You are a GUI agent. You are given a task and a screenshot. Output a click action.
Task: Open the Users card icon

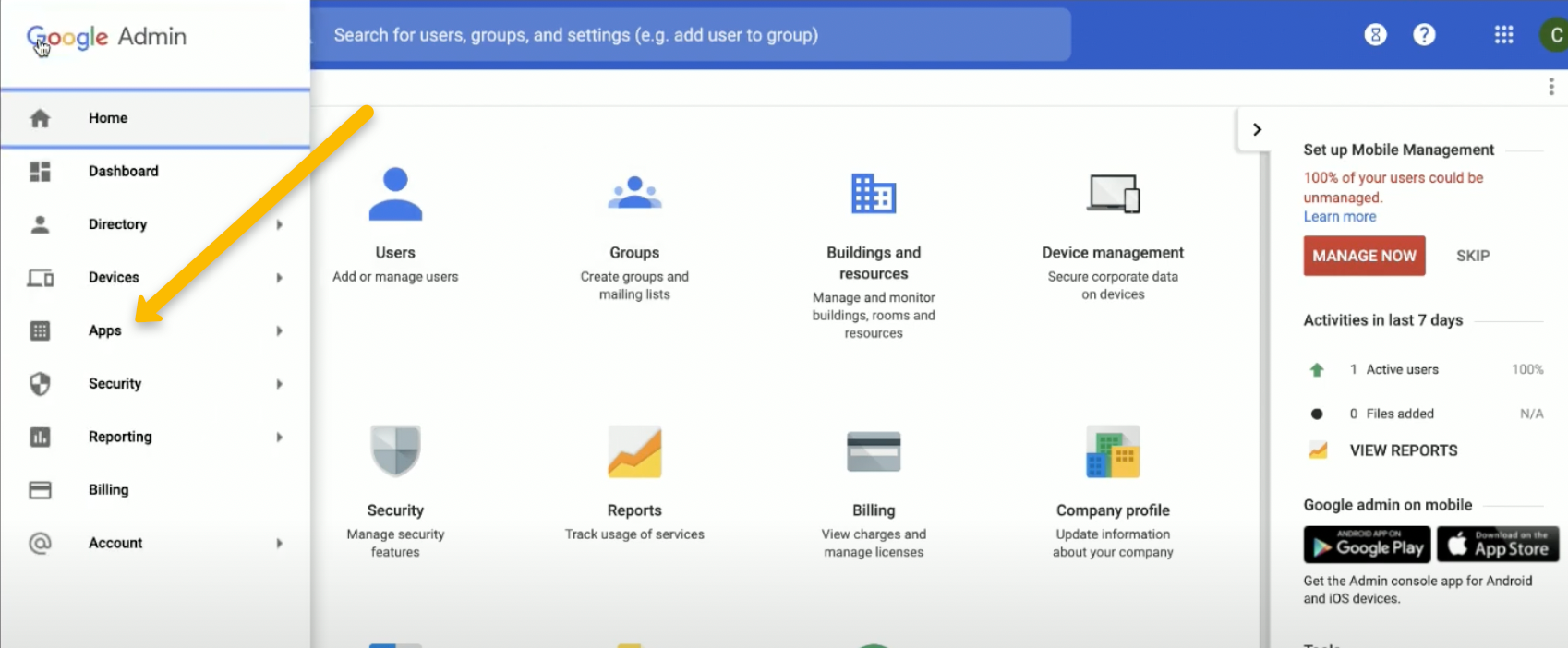(395, 194)
